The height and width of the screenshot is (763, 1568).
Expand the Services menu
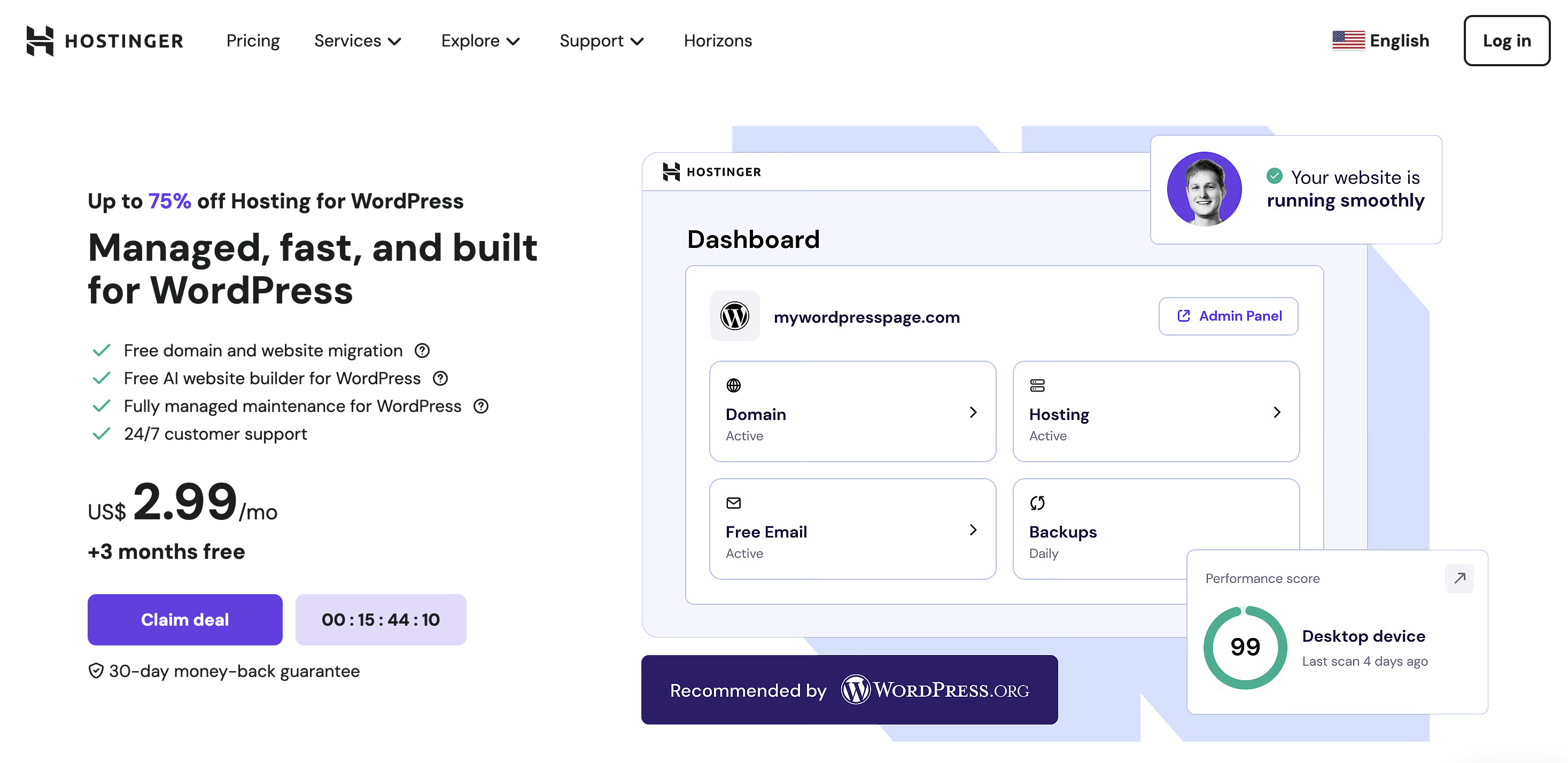358,41
